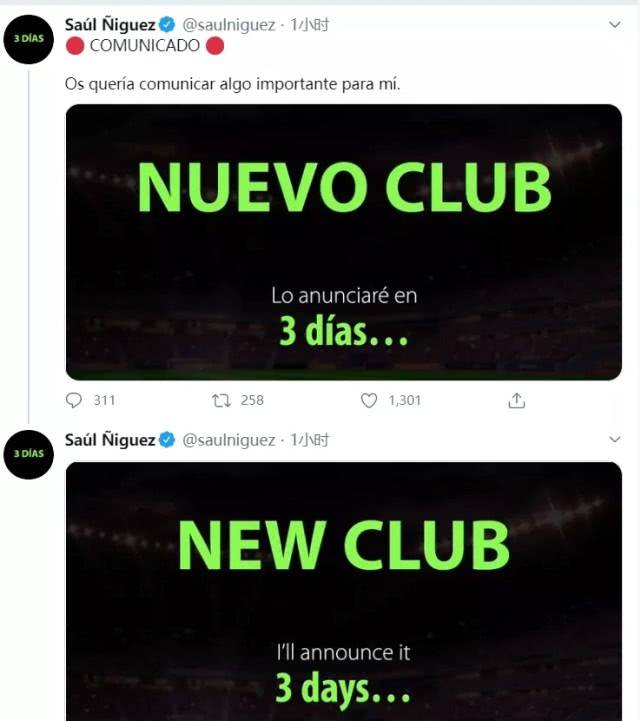Open the NEW CLUB image
This screenshot has width=641, height=721.
pyautogui.click(x=344, y=592)
